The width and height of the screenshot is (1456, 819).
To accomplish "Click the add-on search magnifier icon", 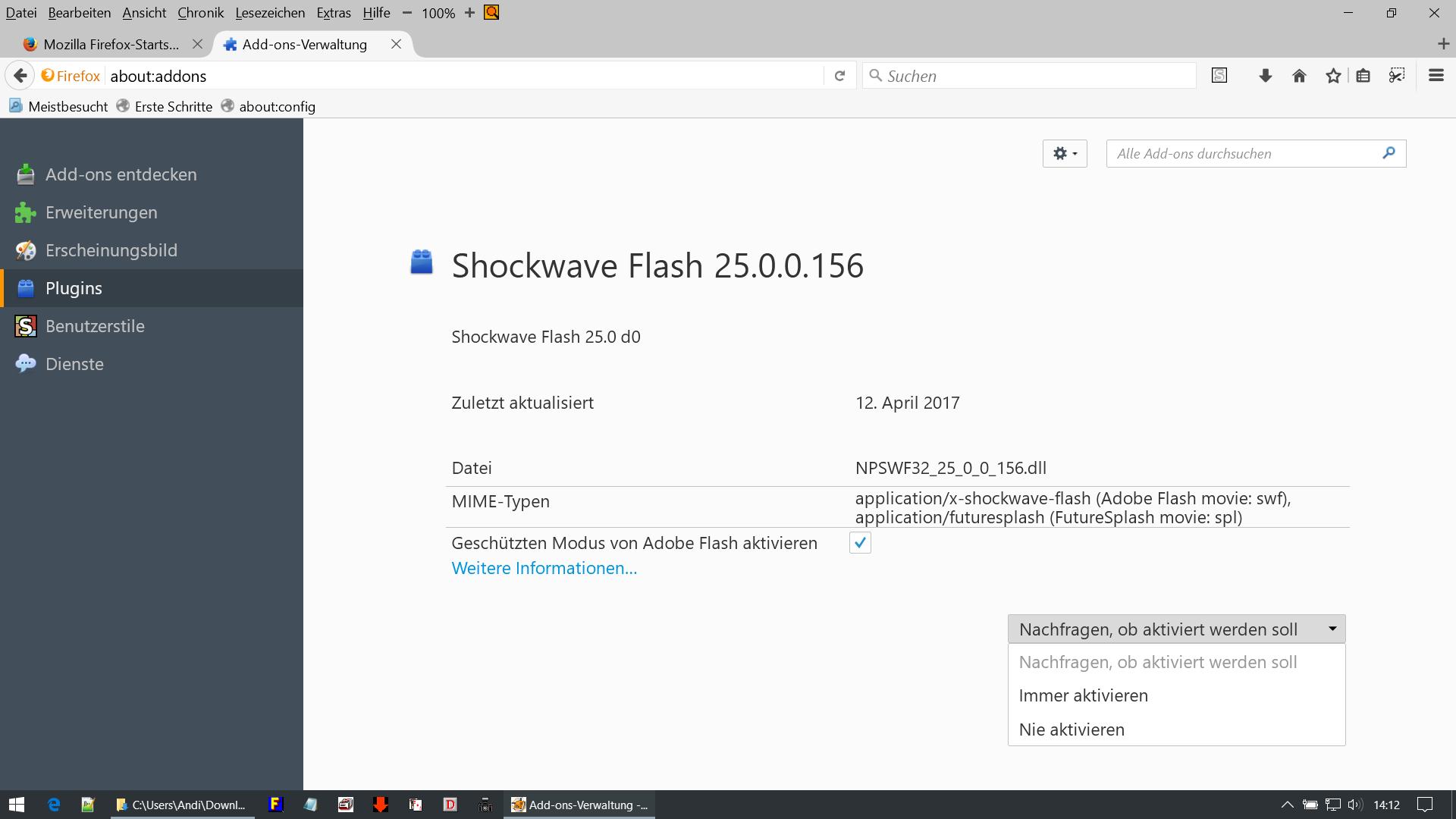I will (1389, 153).
